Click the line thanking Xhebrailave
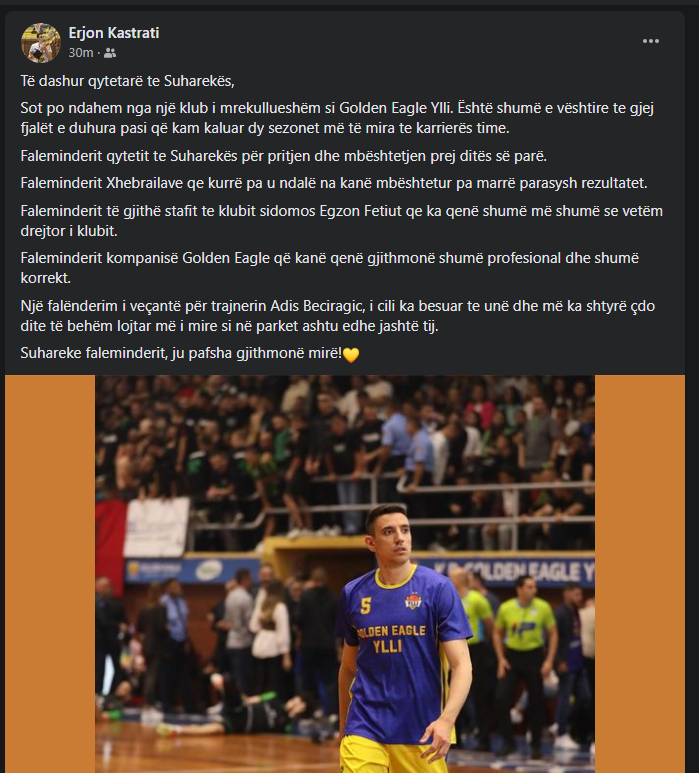699x773 pixels. [x=334, y=183]
